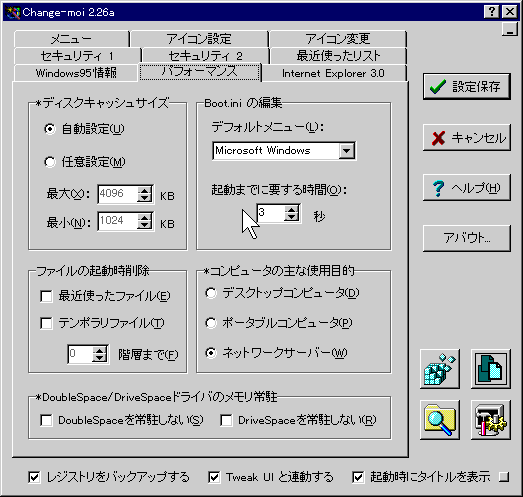Switch to the セキュリティ 1 tab
Screen dimensions: 523x497
pyautogui.click(x=78, y=56)
